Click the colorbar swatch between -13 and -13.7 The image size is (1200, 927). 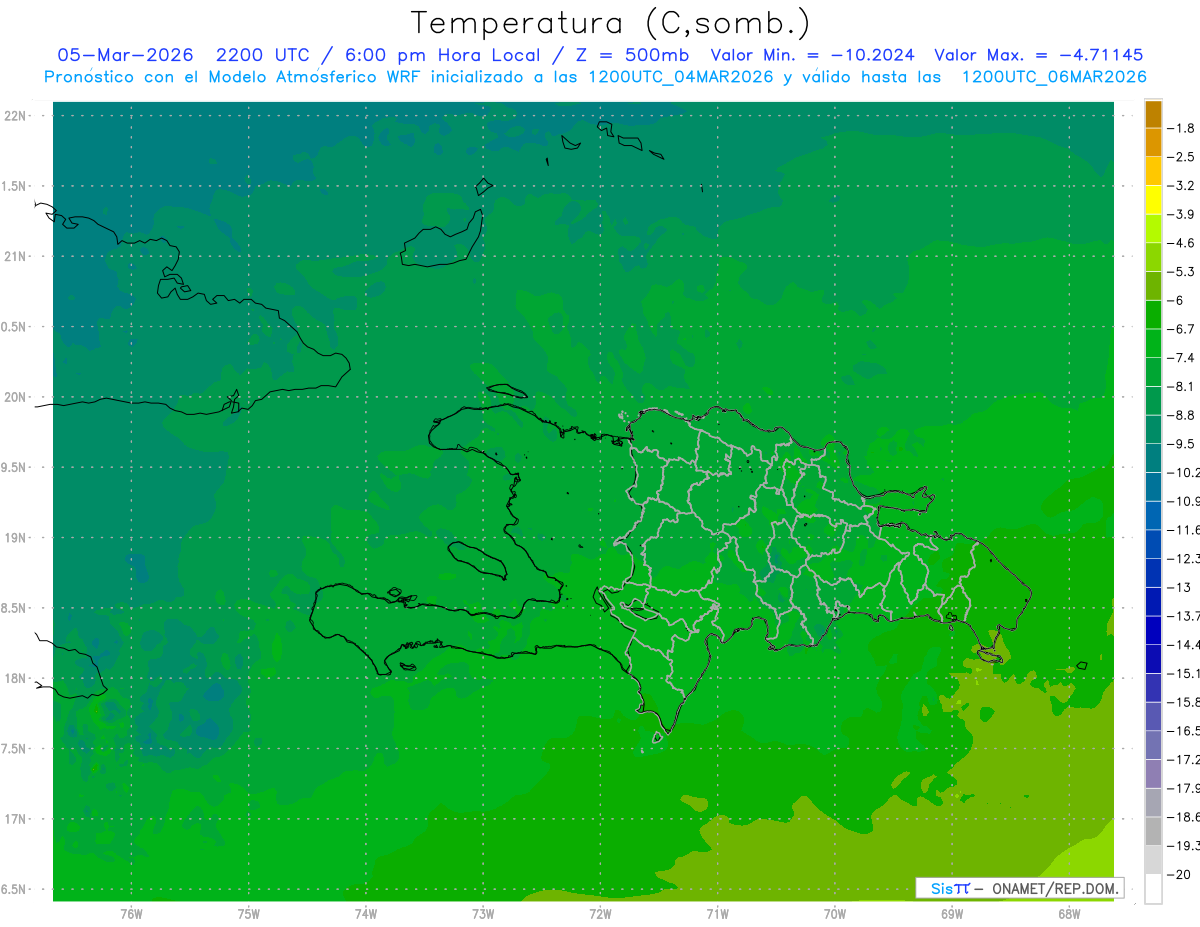tap(1153, 602)
